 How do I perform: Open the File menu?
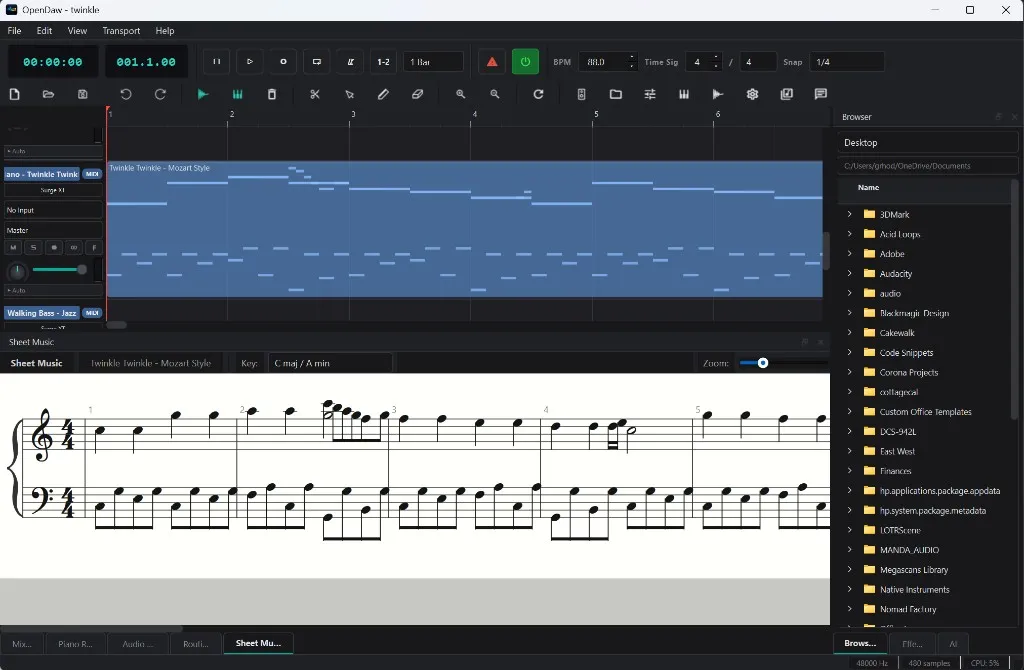pyautogui.click(x=14, y=31)
